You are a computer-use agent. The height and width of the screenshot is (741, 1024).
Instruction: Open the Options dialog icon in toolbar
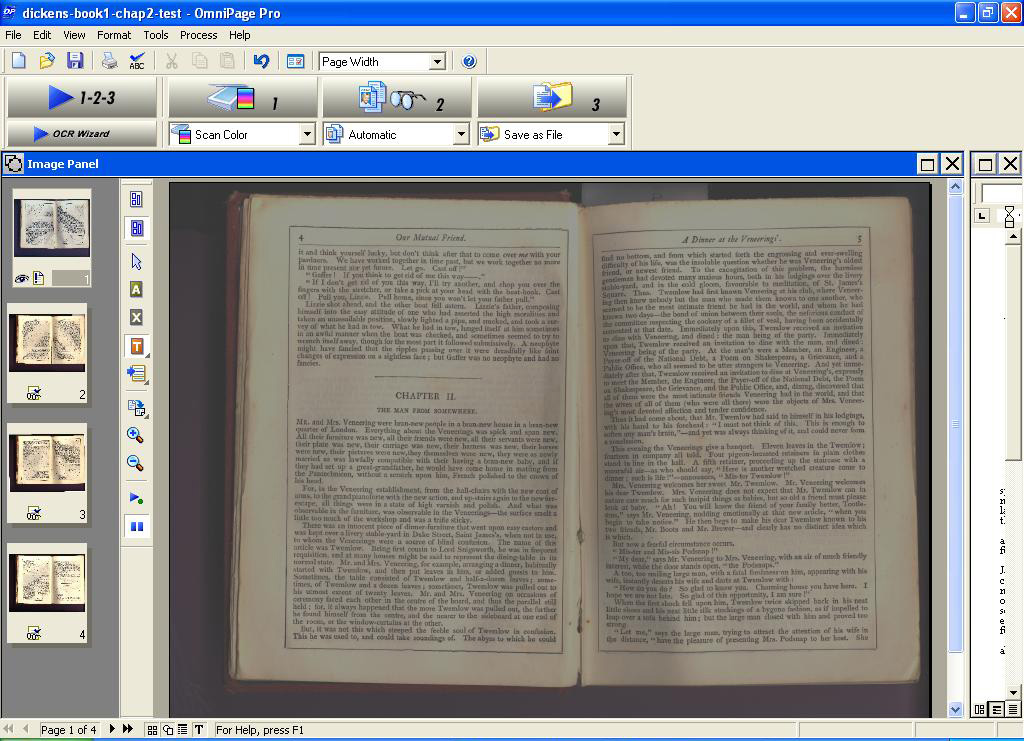[295, 61]
